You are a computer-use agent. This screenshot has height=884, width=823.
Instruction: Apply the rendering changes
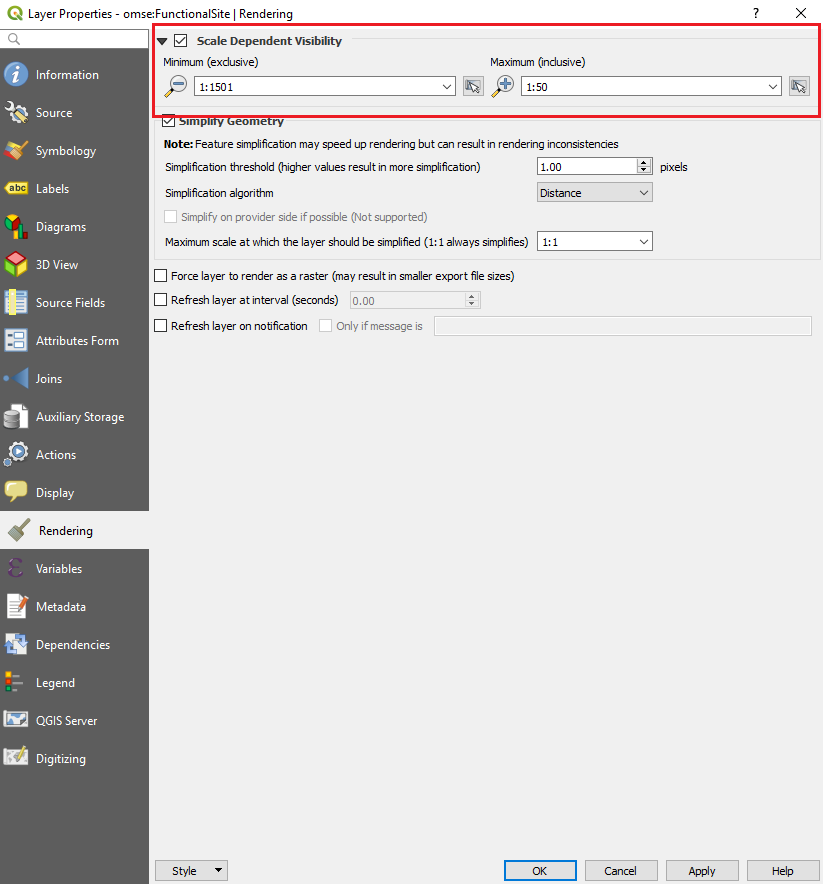pyautogui.click(x=702, y=870)
